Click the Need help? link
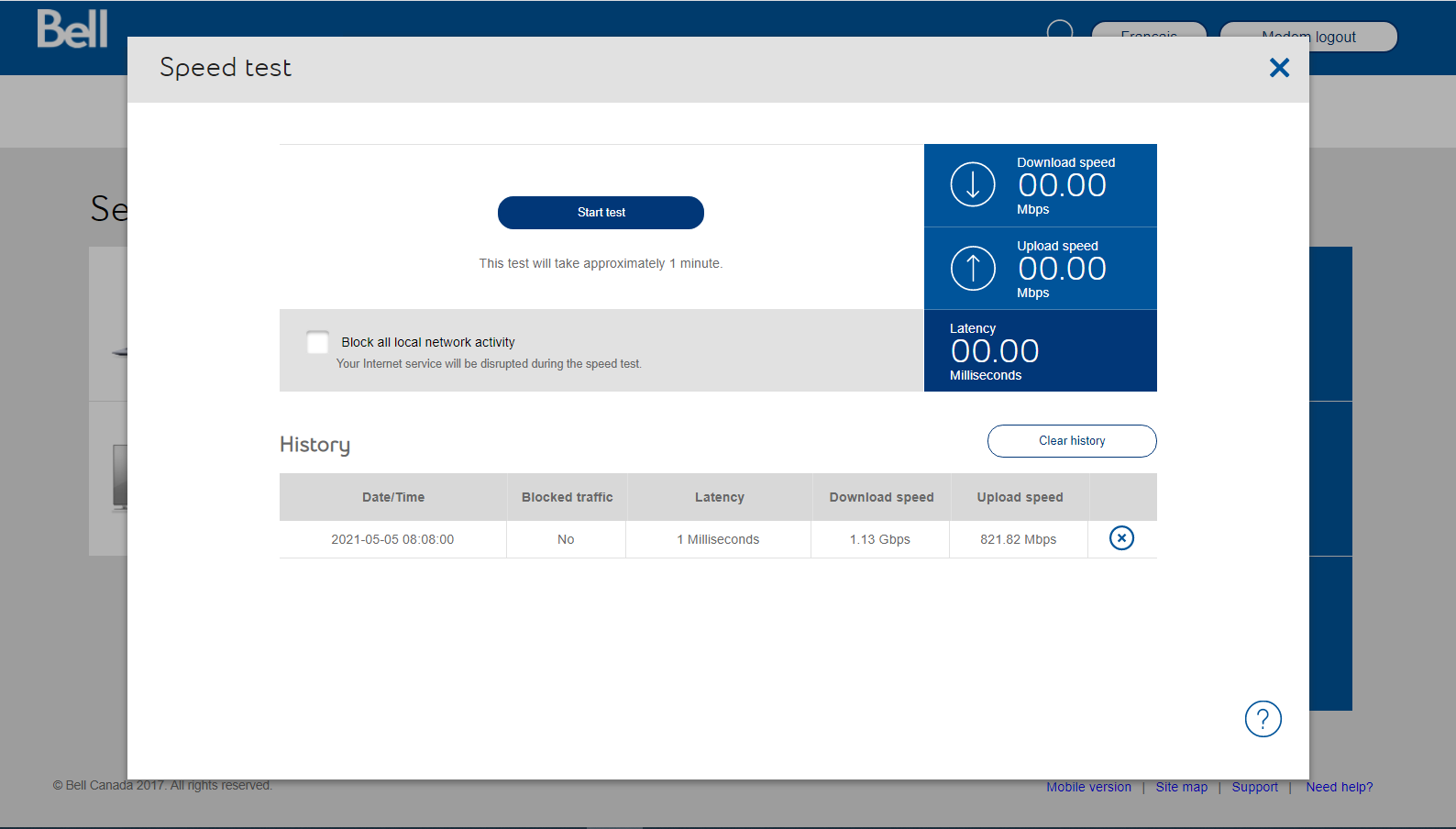Screen dimensions: 1456x829 point(1339,787)
